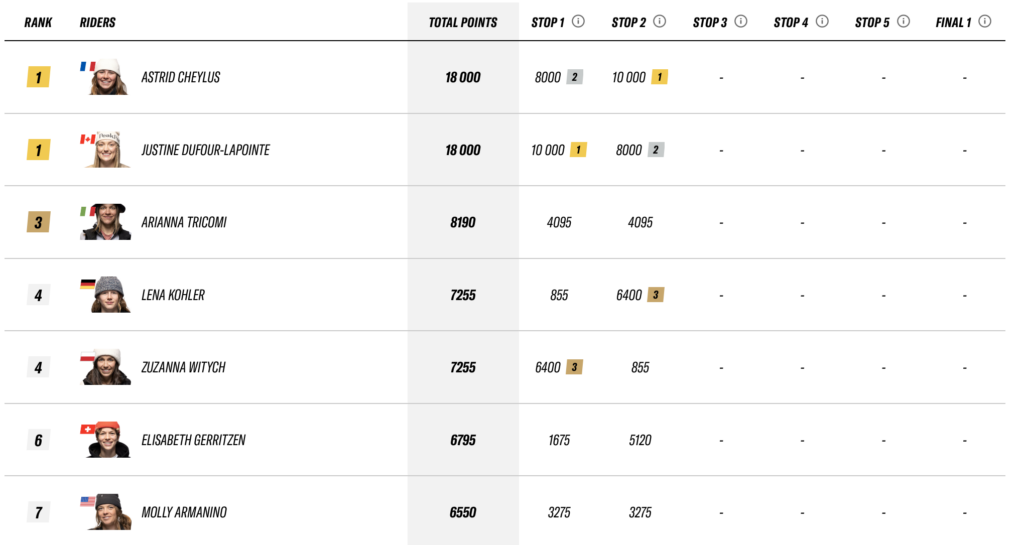The height and width of the screenshot is (545, 1024).
Task: Click Lena Kohler's Stop 2 bronze badge
Action: pos(656,295)
